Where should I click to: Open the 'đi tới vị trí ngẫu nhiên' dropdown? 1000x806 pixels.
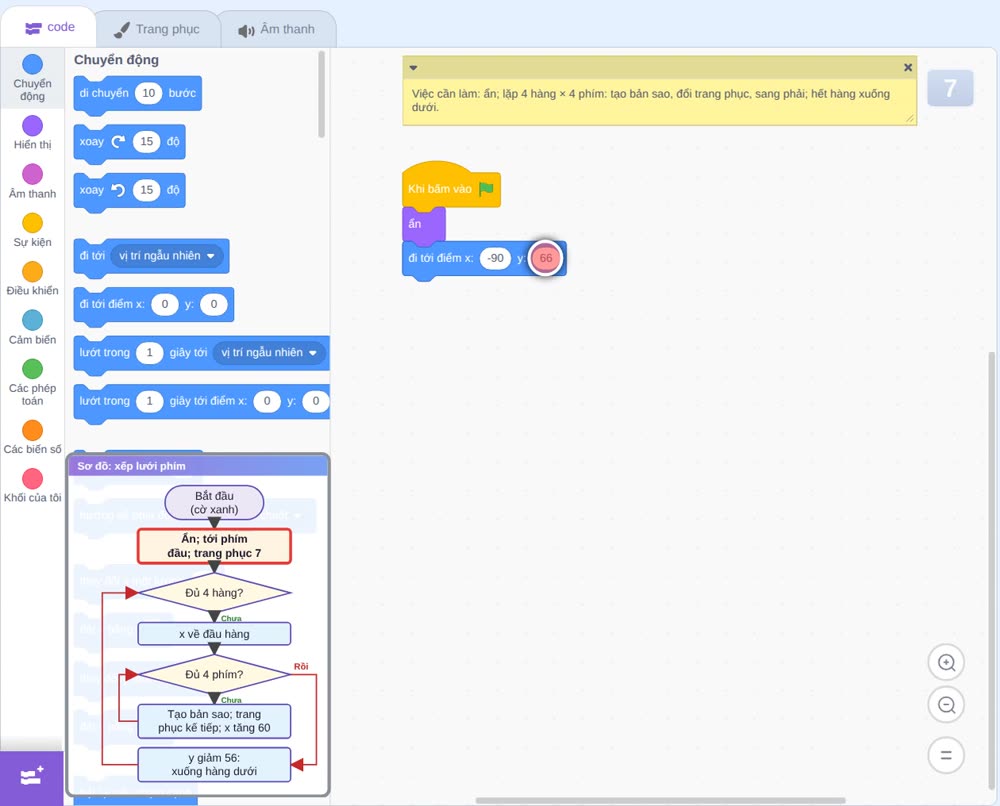(x=166, y=256)
